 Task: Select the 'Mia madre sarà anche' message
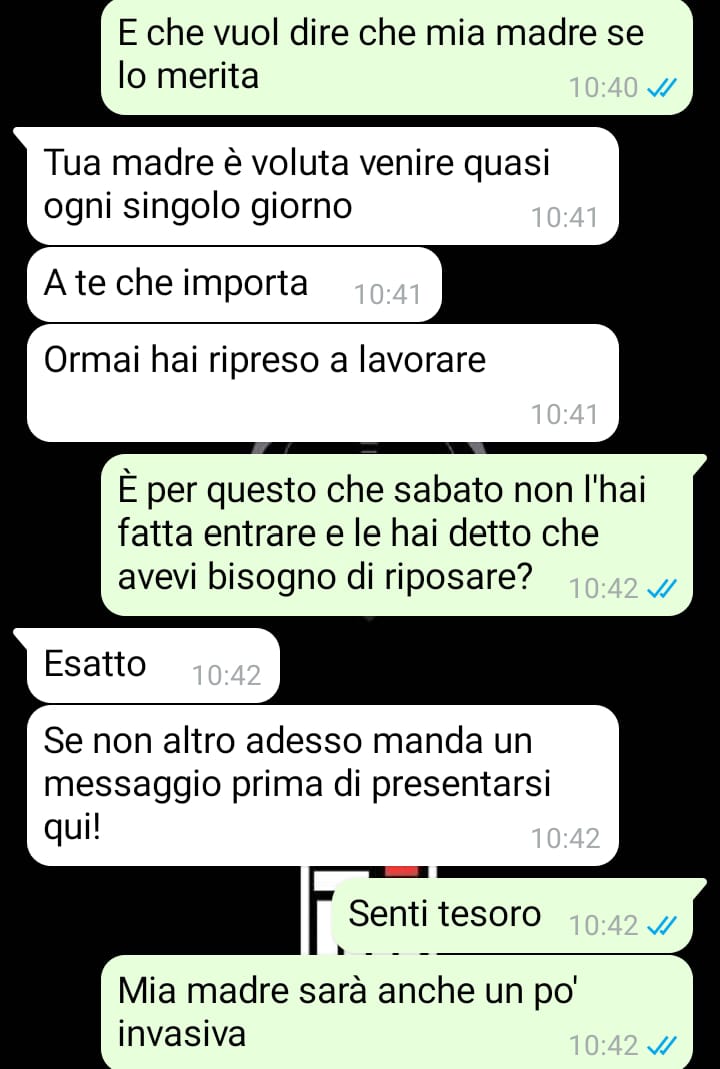(397, 1012)
